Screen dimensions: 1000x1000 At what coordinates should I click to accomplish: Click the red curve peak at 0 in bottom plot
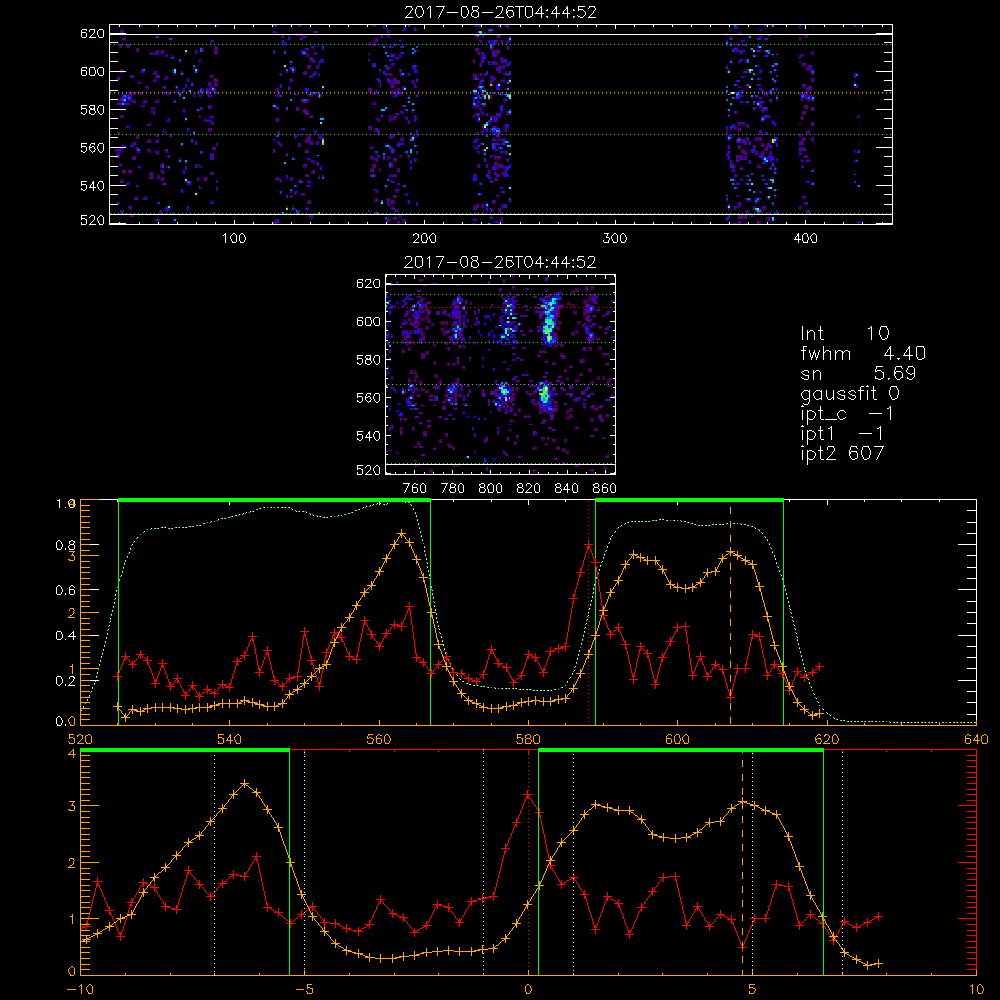tap(528, 795)
